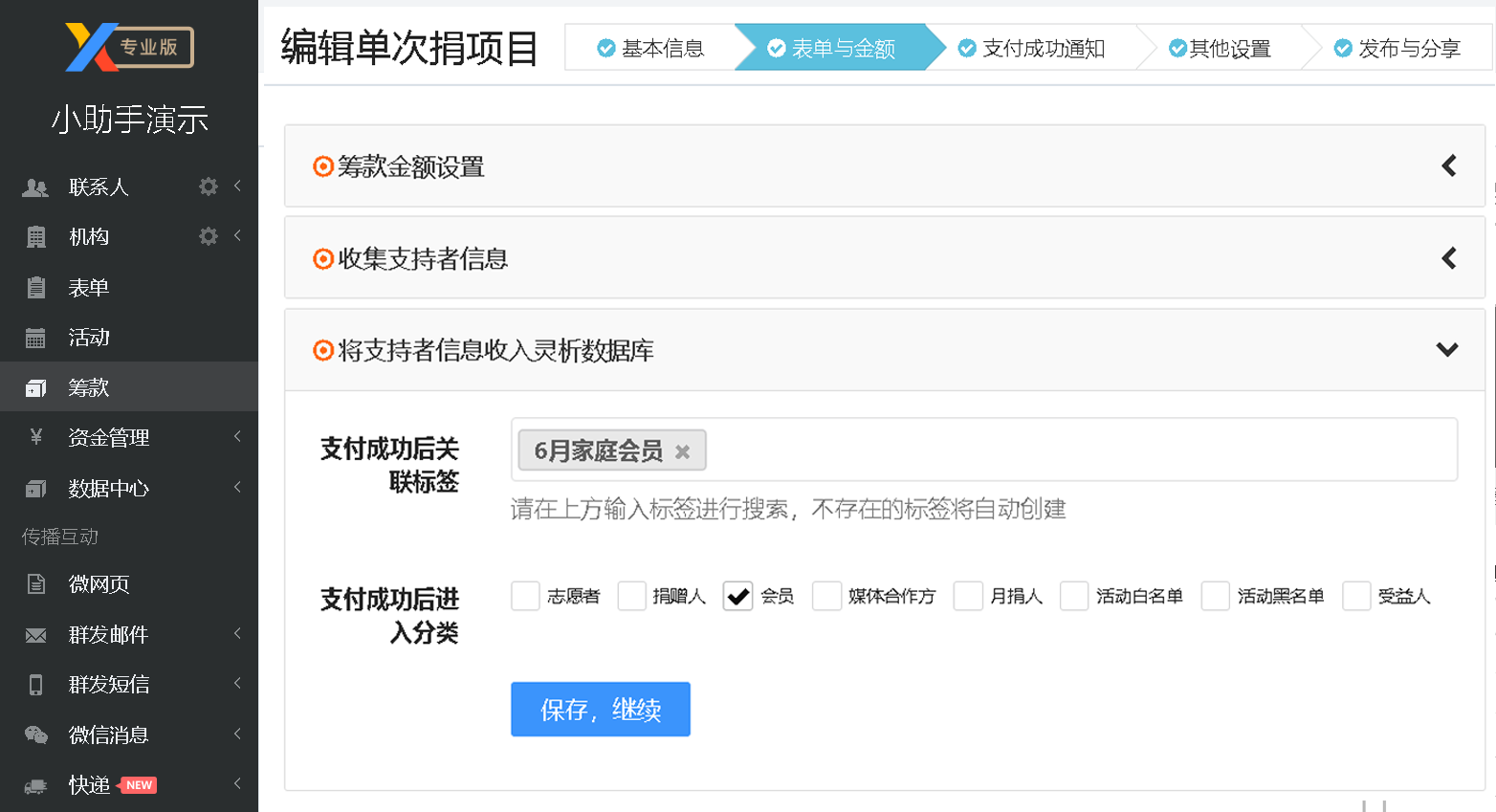Expand the 机构 submenu arrow
This screenshot has width=1496, height=812.
pyautogui.click(x=237, y=235)
